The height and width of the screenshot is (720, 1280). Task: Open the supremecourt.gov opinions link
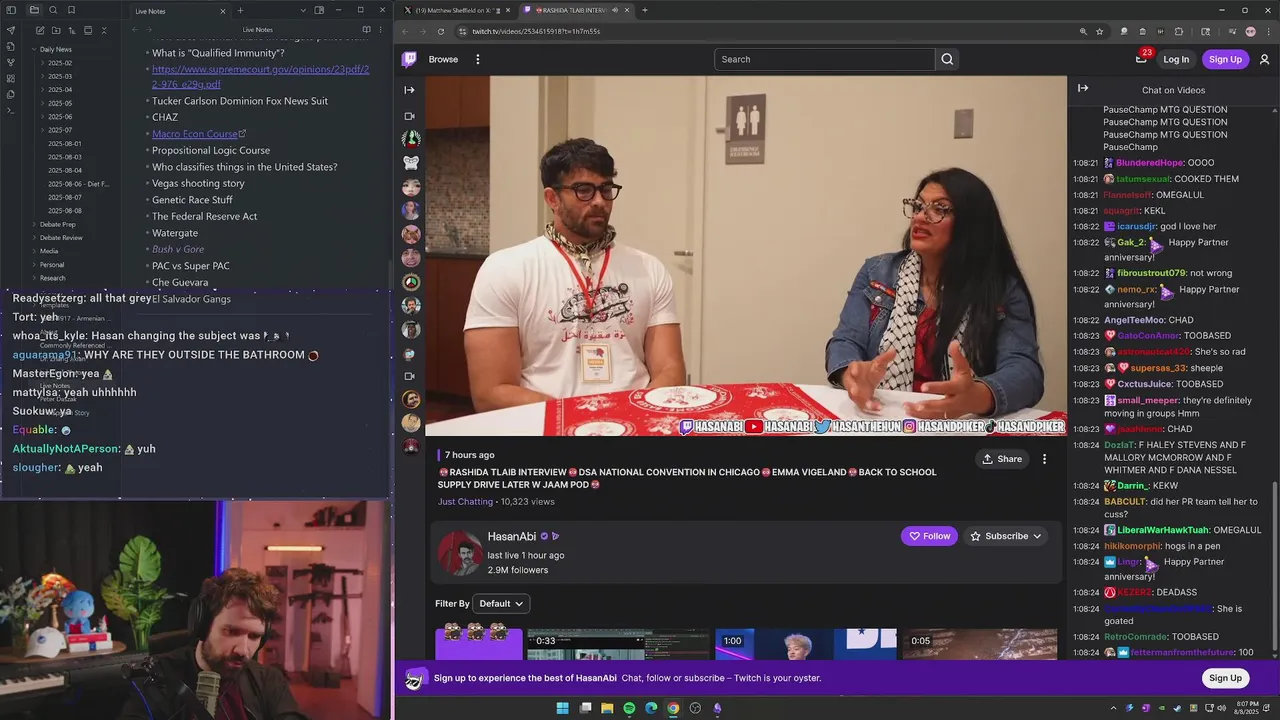point(260,77)
